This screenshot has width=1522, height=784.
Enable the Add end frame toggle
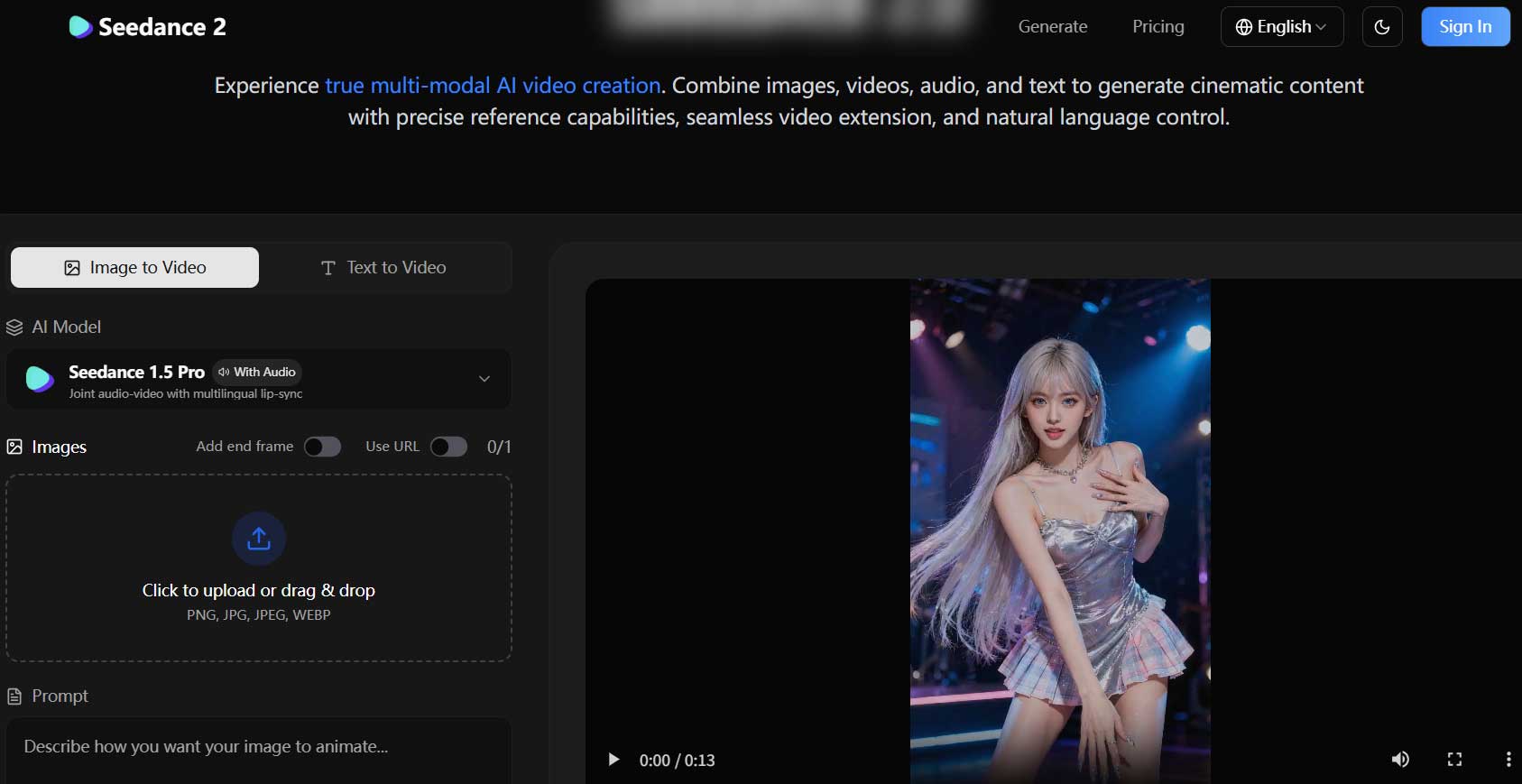click(322, 447)
